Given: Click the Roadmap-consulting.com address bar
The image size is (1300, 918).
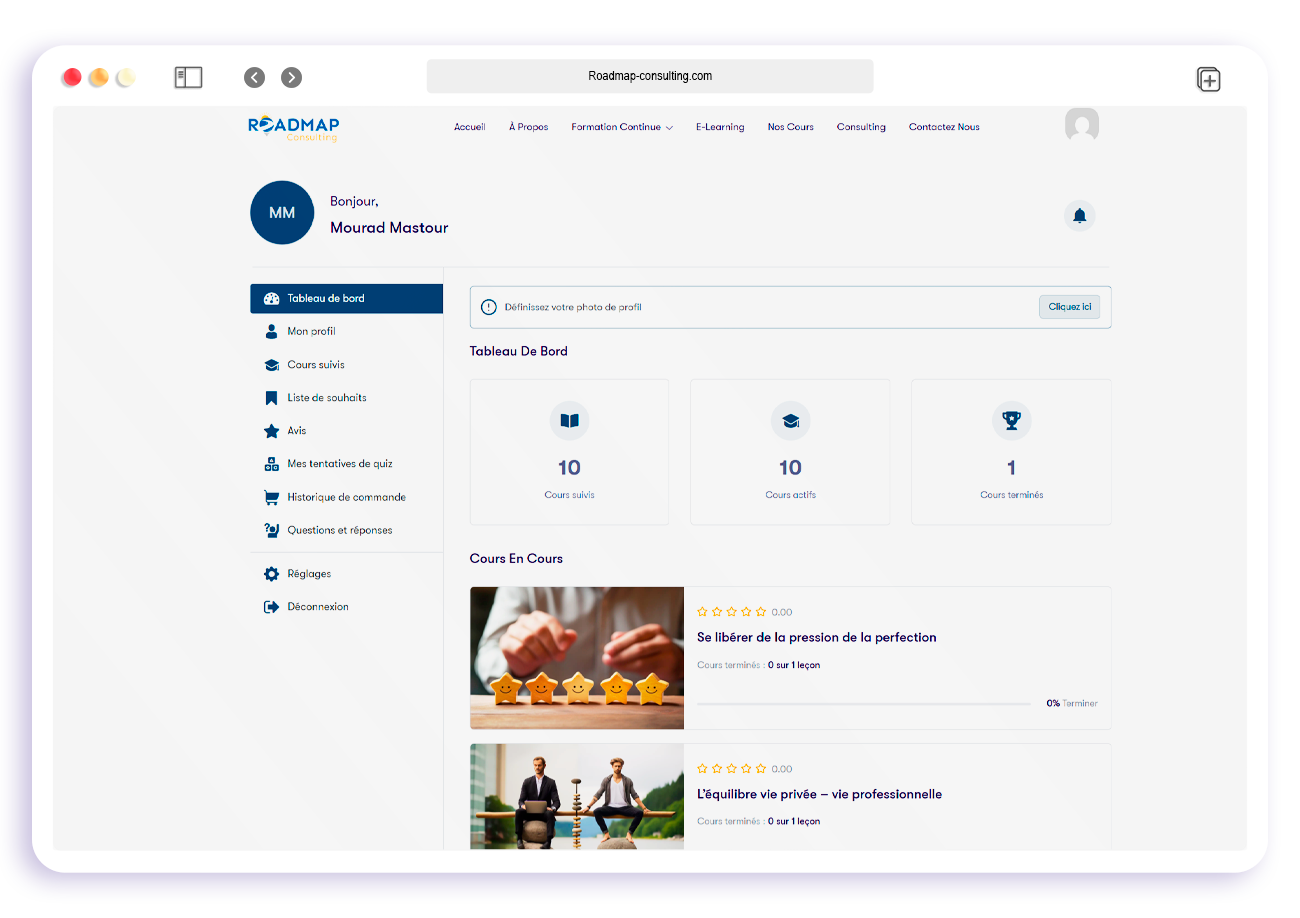Looking at the screenshot, I should [650, 76].
